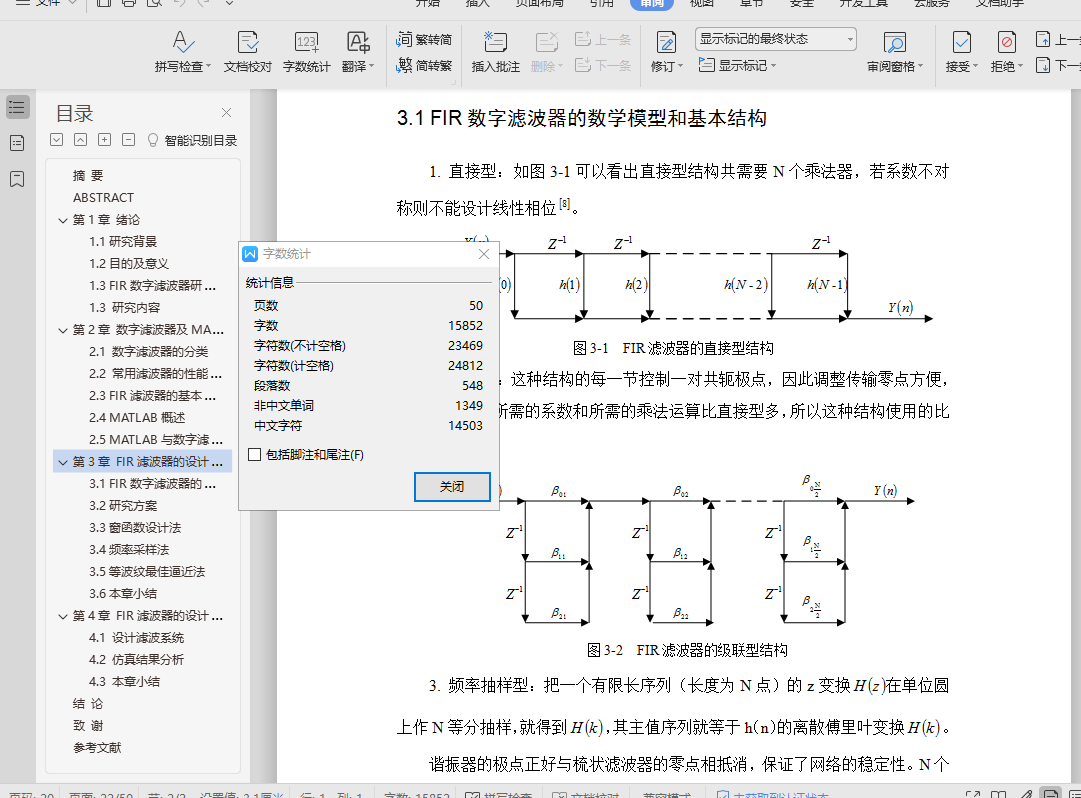Open the 显示标记的最终状态 dropdown
The width and height of the screenshot is (1081, 798).
(776, 39)
